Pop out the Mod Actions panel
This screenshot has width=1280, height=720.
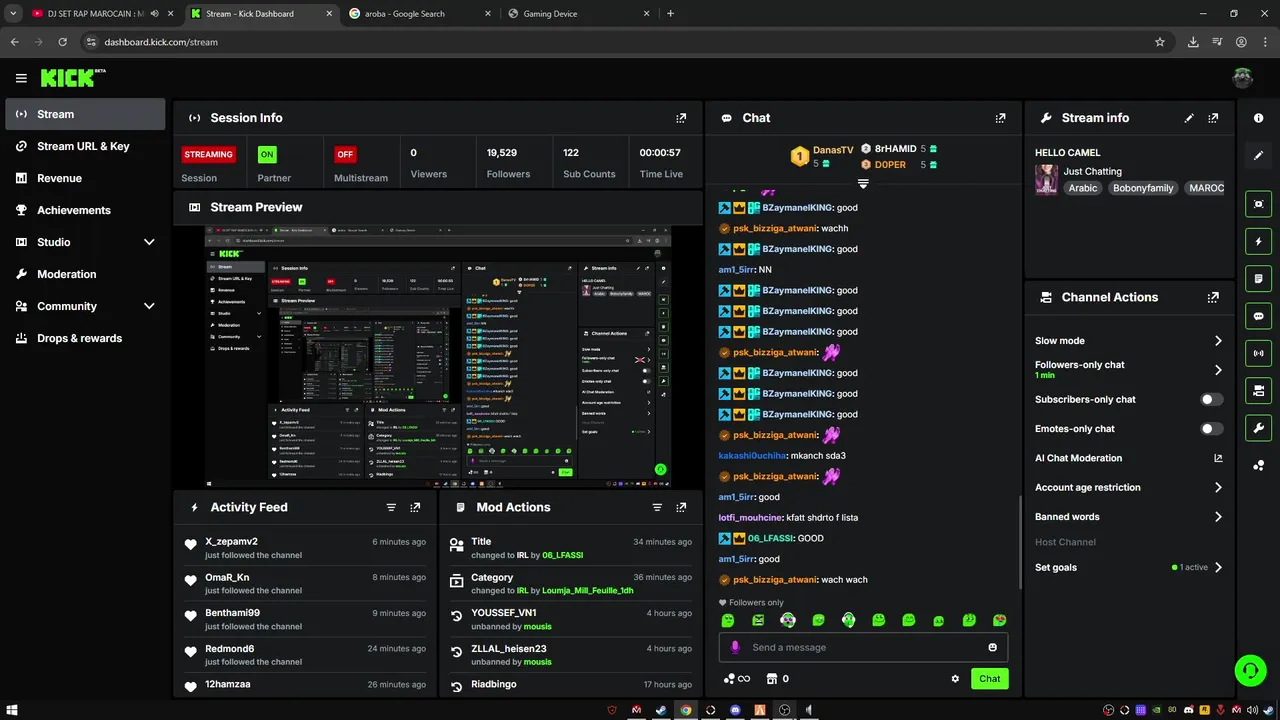click(x=681, y=507)
